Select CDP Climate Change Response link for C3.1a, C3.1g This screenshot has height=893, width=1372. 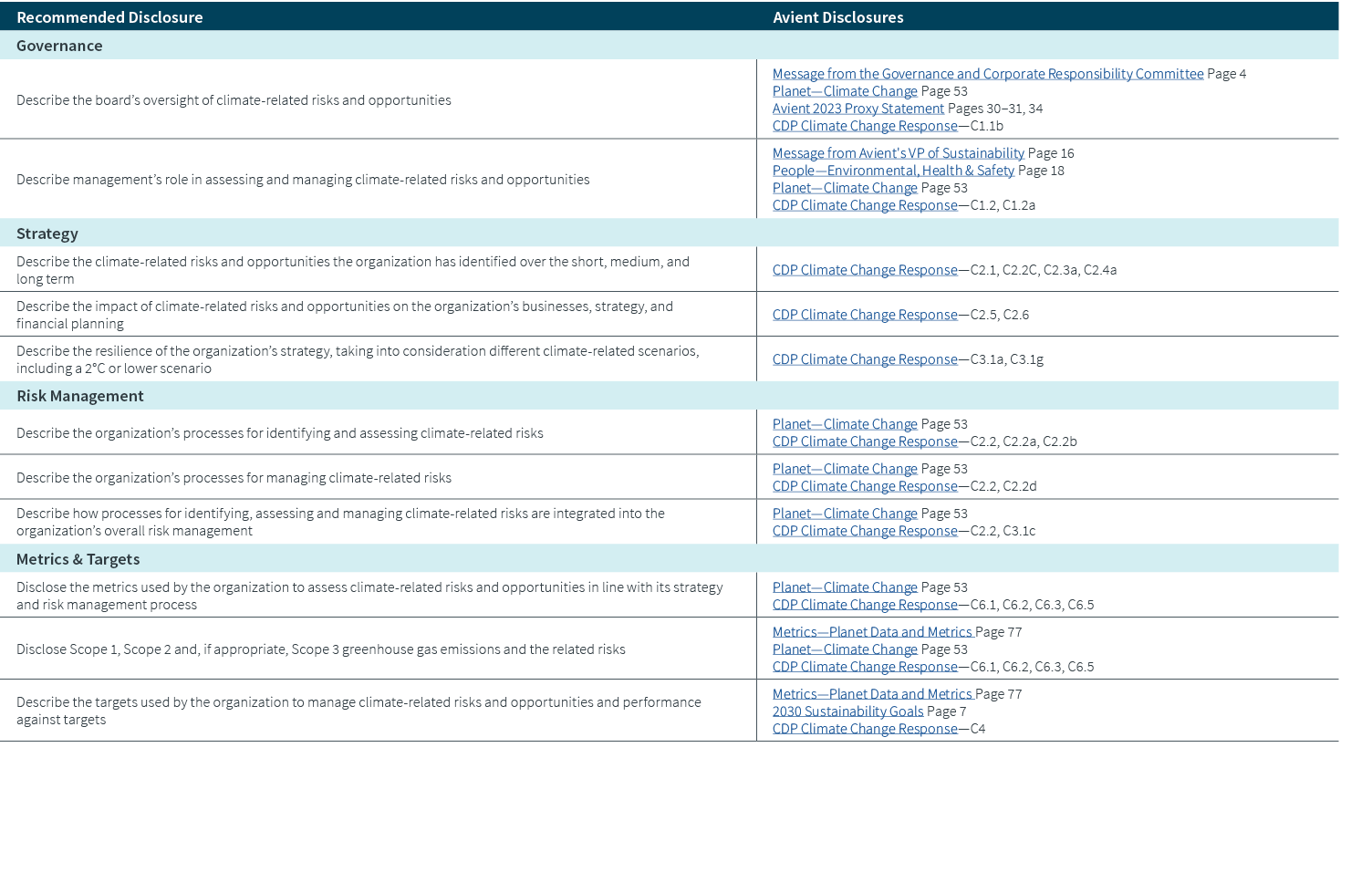(864, 359)
